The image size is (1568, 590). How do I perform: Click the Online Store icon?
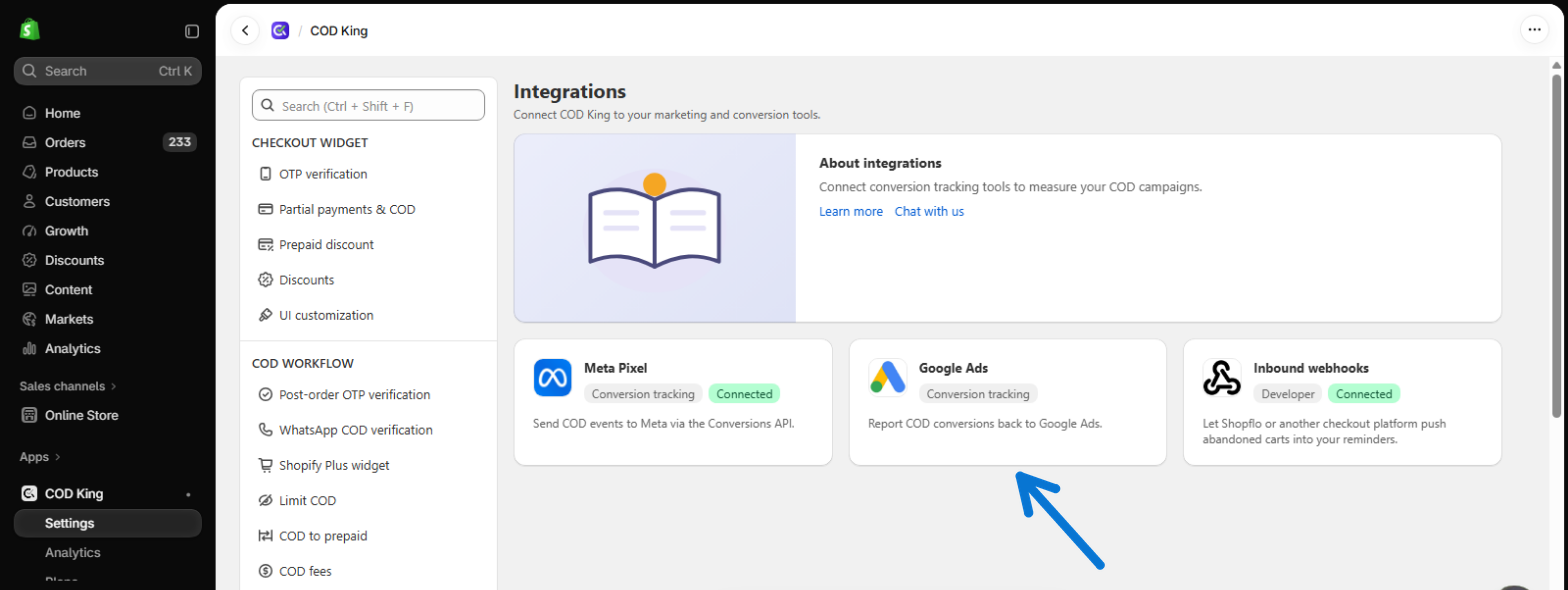click(x=29, y=415)
